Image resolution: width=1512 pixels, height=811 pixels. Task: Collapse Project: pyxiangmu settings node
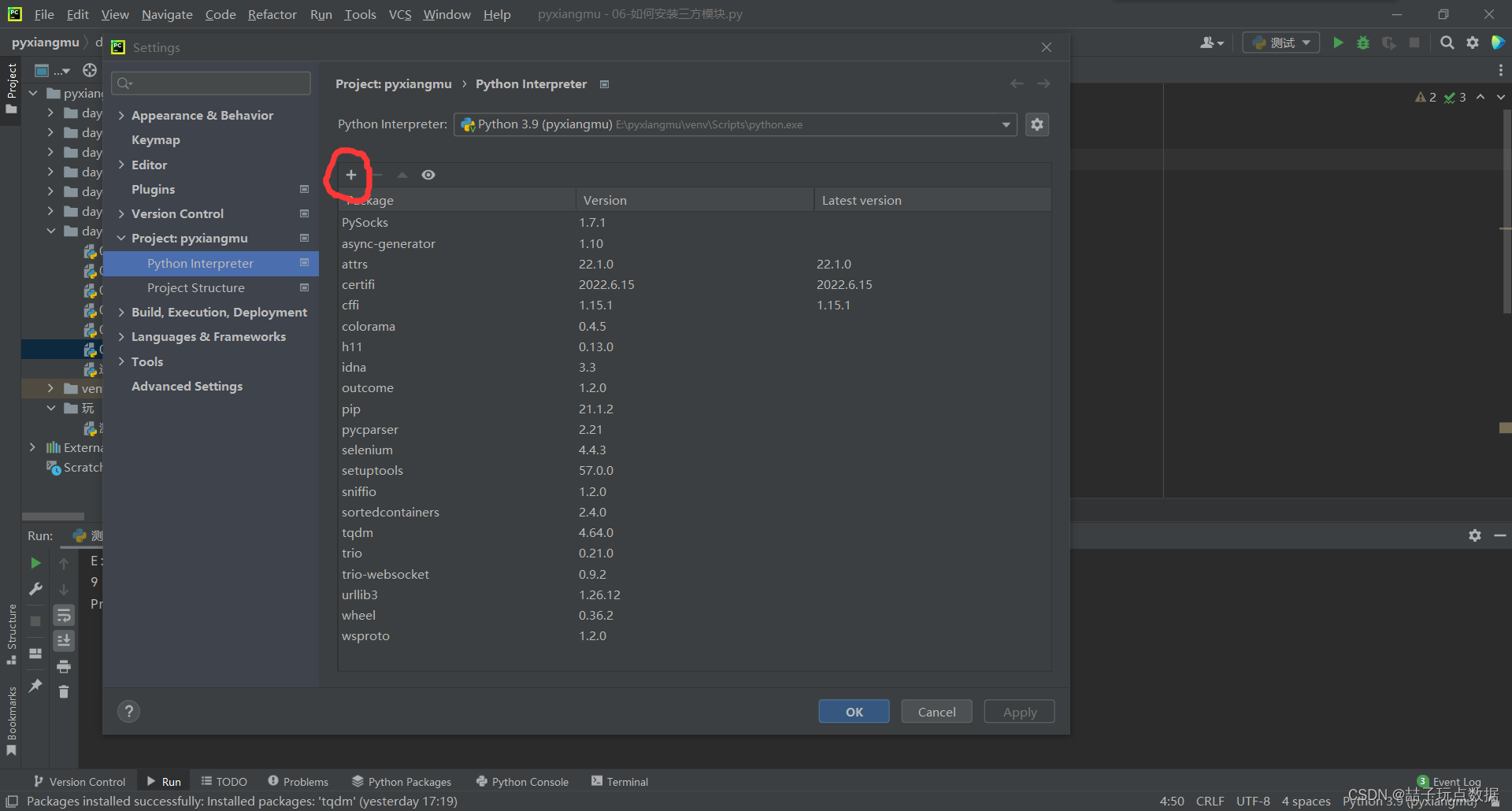pos(121,238)
